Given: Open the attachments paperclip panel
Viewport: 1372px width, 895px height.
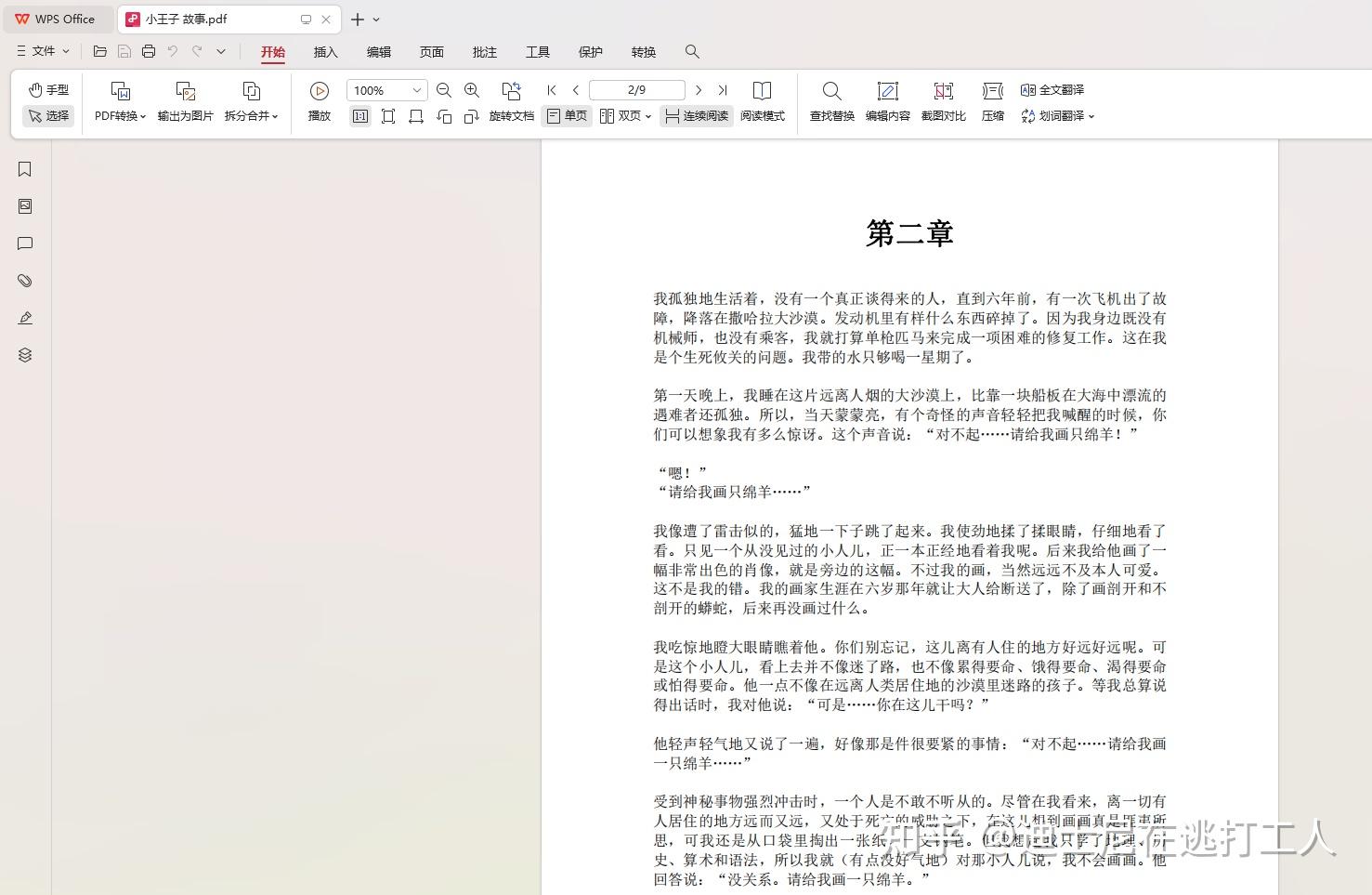Looking at the screenshot, I should pyautogui.click(x=25, y=281).
